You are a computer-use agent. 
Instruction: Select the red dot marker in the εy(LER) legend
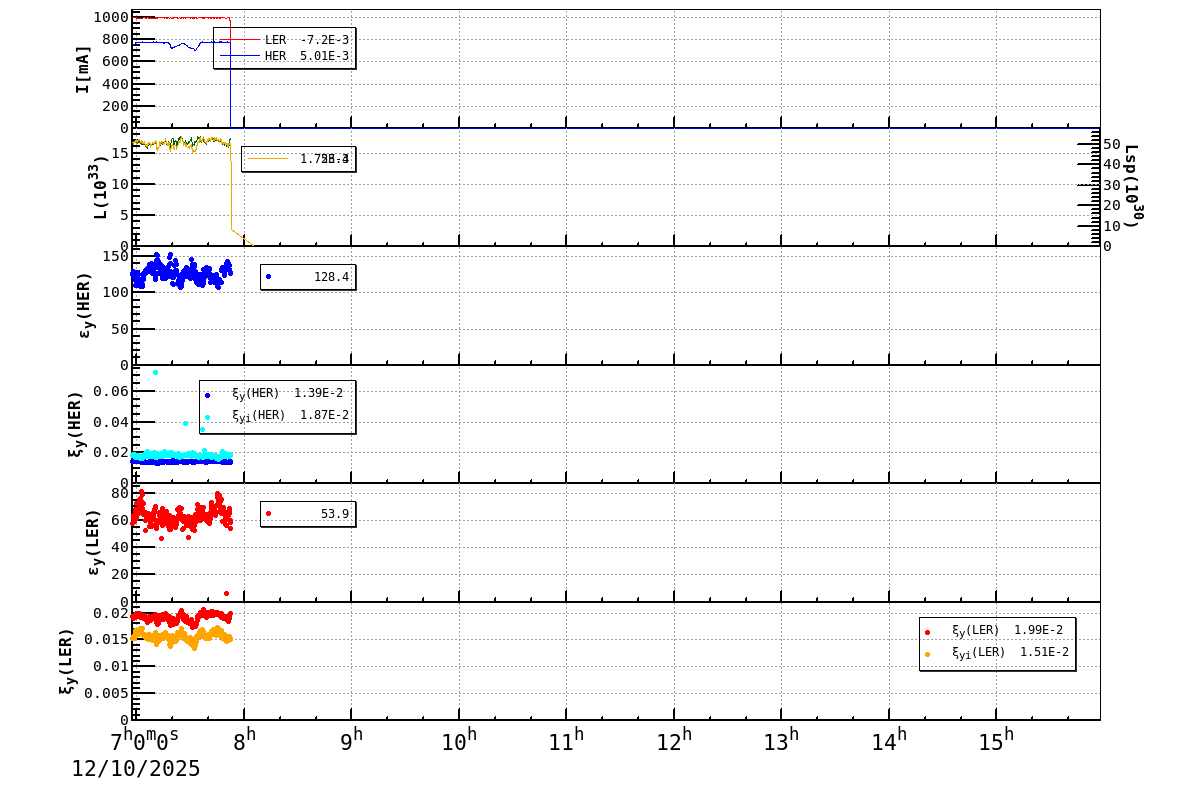(x=269, y=514)
